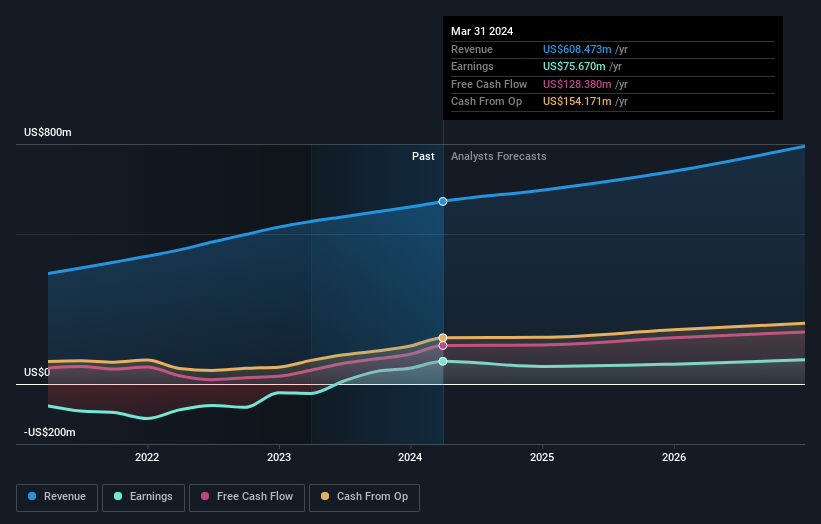
Task: Click the US$0 y-axis label
Action: point(37,372)
